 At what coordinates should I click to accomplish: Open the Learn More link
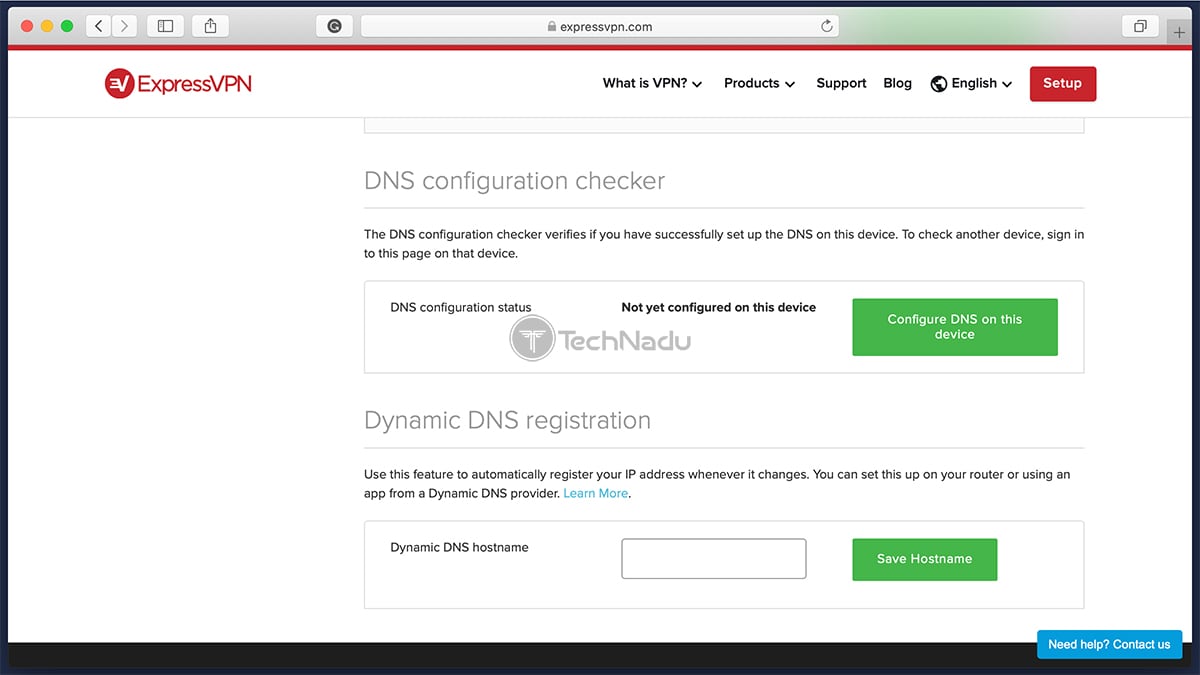click(596, 493)
